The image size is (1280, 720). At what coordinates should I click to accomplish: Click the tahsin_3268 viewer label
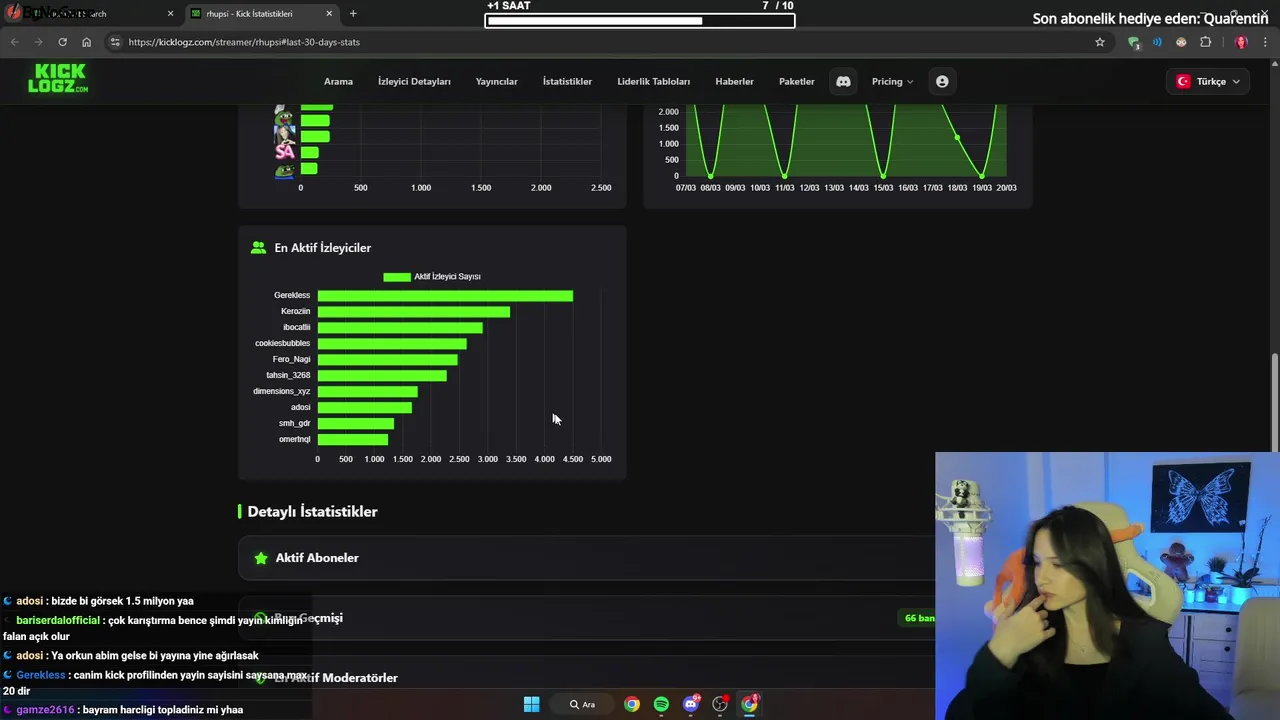pyautogui.click(x=288, y=375)
